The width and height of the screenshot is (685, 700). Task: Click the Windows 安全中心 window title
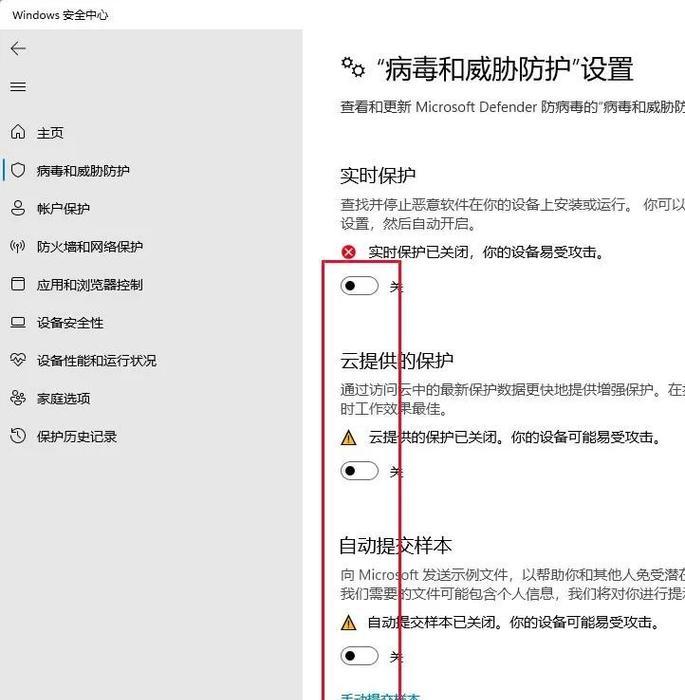click(60, 15)
